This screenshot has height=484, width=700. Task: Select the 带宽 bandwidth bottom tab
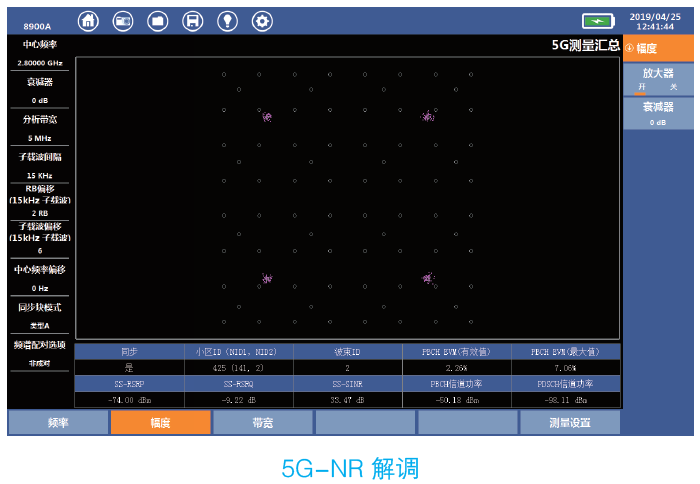[x=263, y=423]
